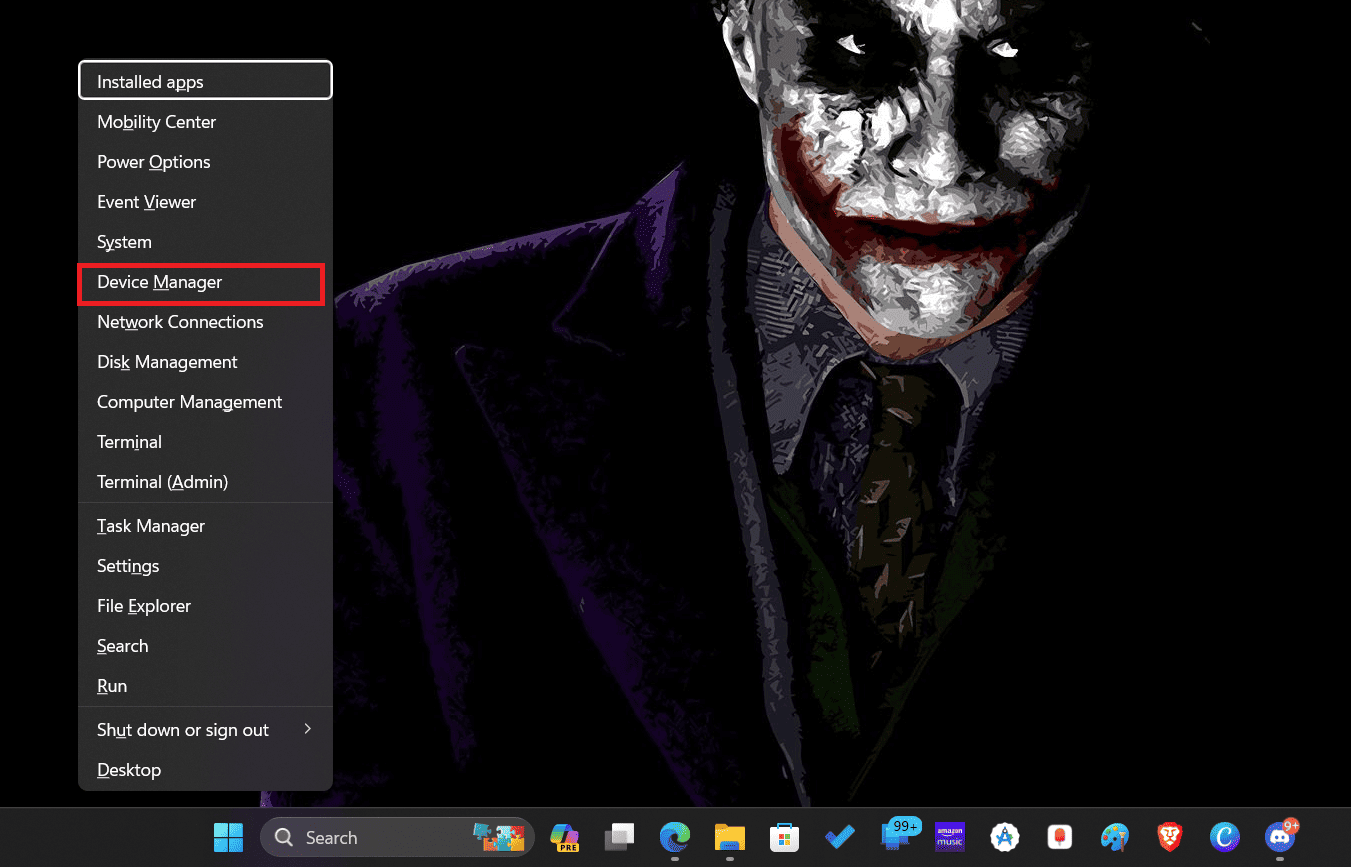This screenshot has width=1351, height=867.
Task: Open Microsoft Copilot from the taskbar
Action: coord(565,837)
